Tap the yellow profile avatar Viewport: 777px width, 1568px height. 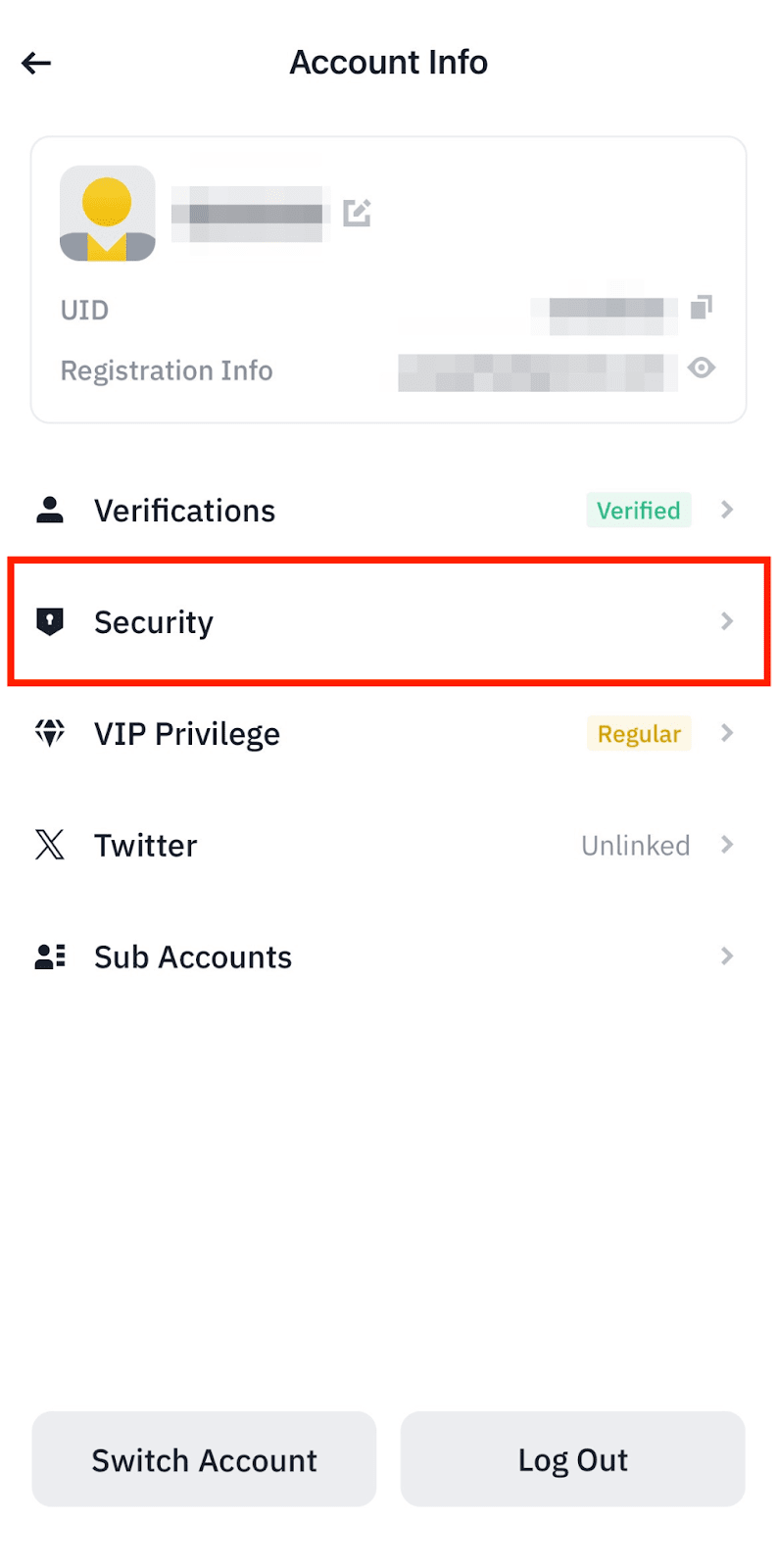[108, 214]
